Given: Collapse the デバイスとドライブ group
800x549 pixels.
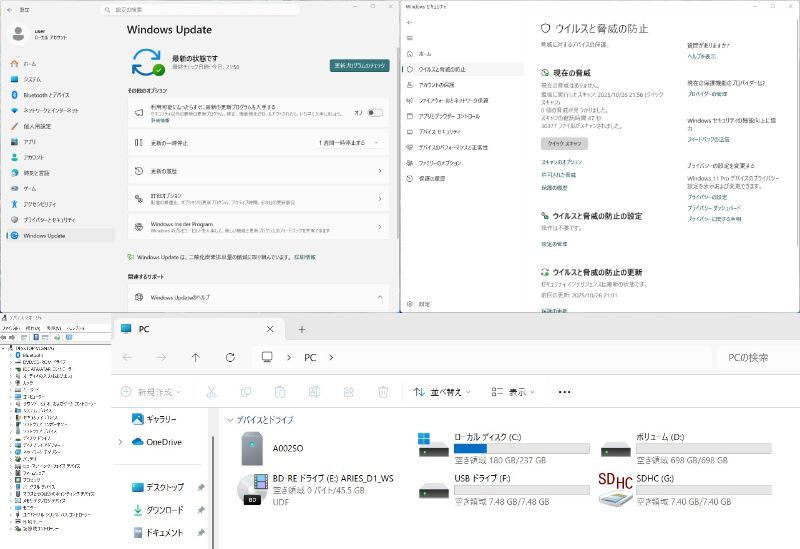Looking at the screenshot, I should 231,420.
